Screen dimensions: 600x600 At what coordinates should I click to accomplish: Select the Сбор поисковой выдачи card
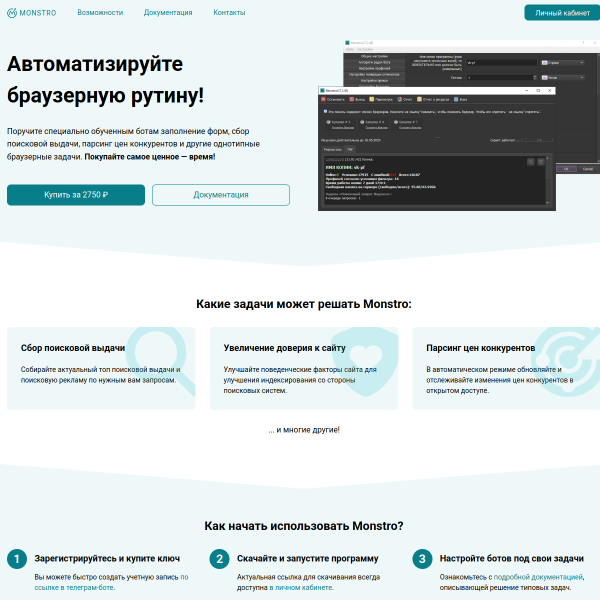101,368
